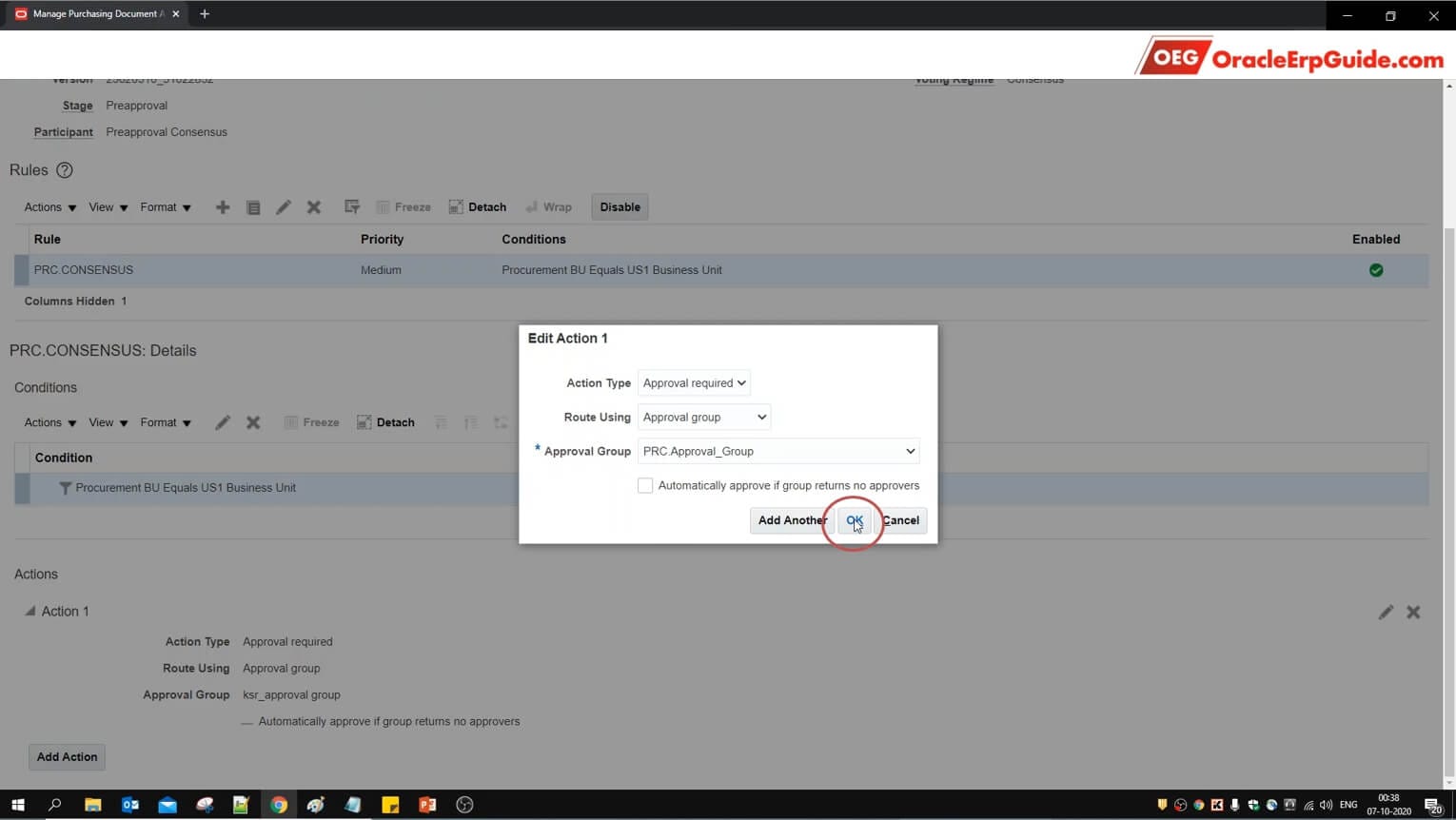Viewport: 1456px width, 820px height.
Task: Click the Disable rule button
Action: point(620,207)
